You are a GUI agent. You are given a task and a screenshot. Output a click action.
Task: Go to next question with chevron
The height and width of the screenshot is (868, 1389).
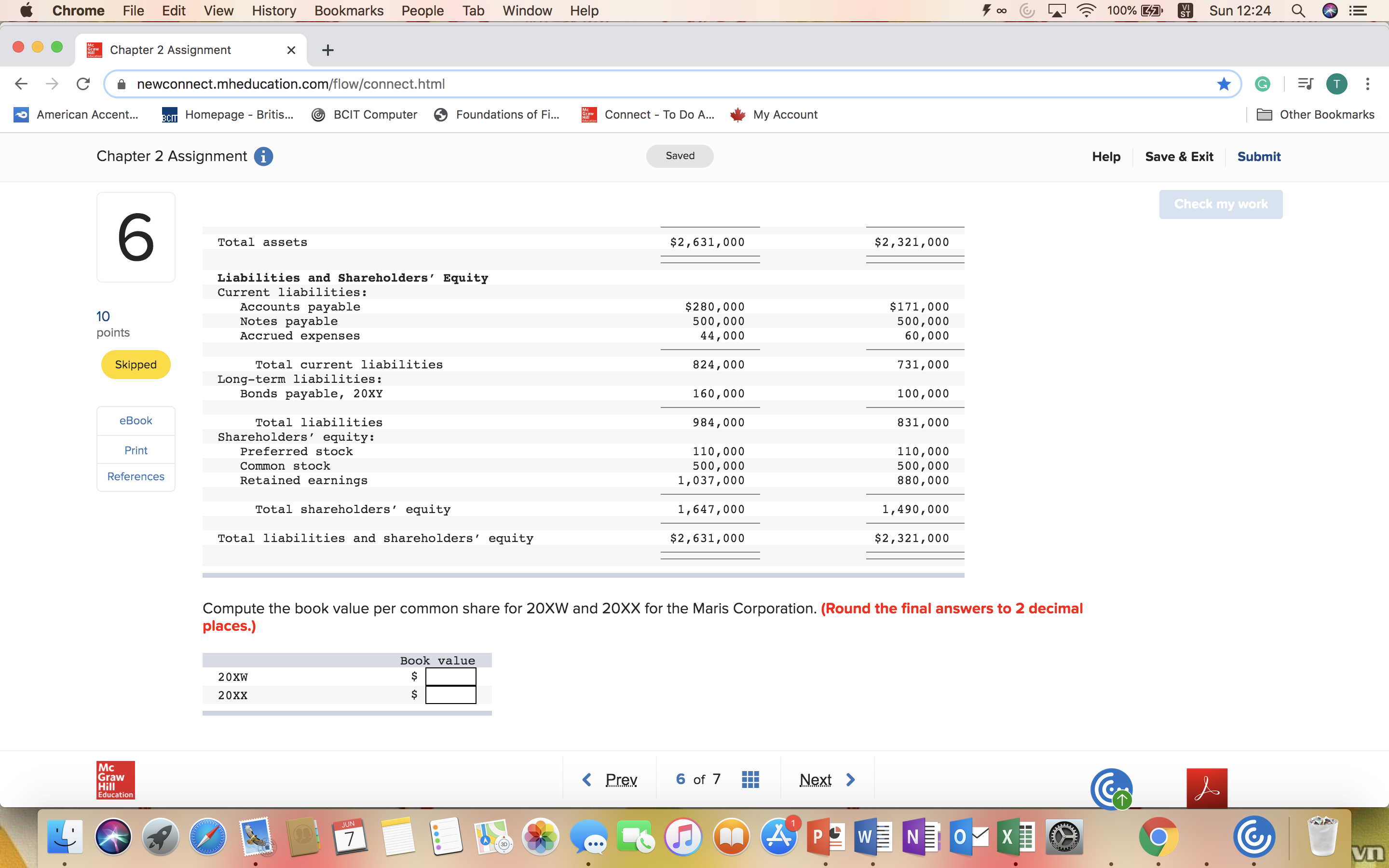(851, 780)
